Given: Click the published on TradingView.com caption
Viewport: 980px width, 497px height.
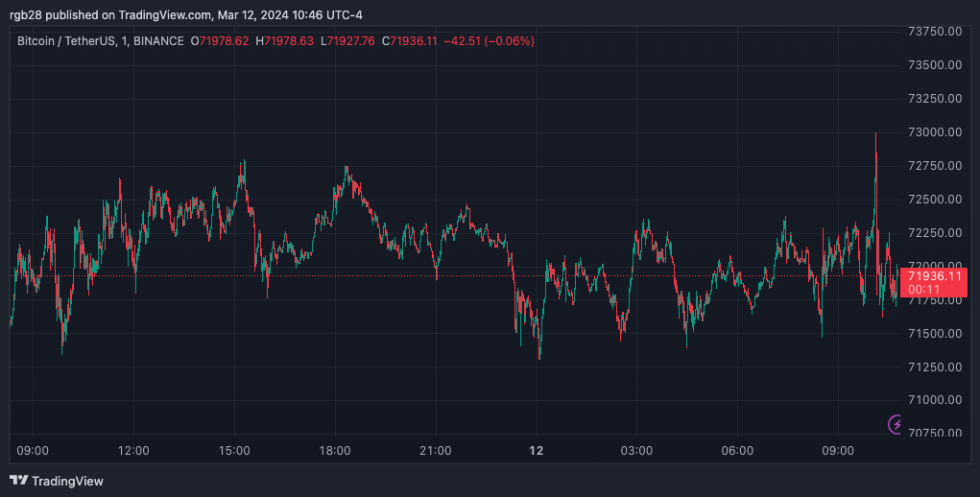Looking at the screenshot, I should [186, 14].
